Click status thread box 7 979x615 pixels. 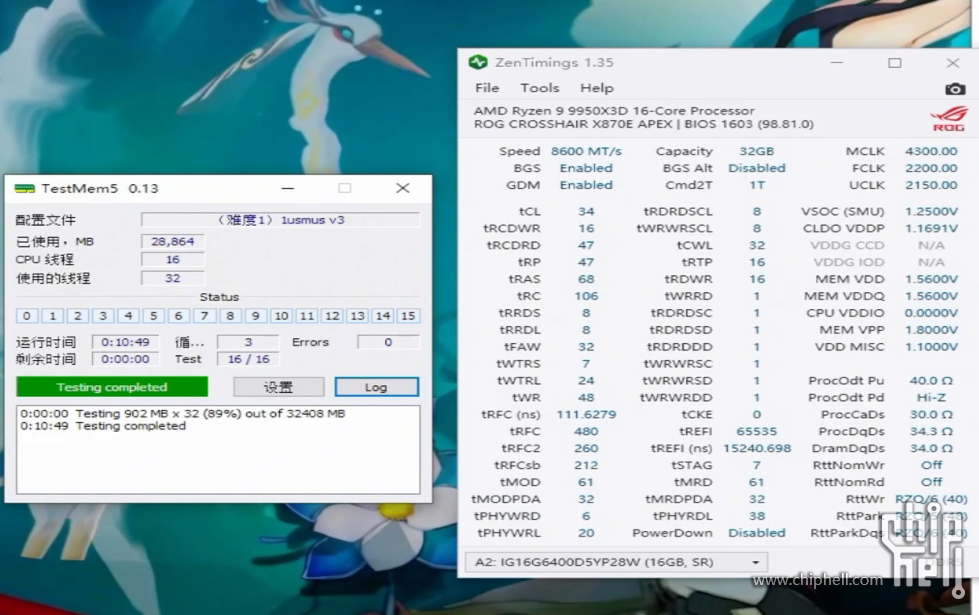pos(204,316)
